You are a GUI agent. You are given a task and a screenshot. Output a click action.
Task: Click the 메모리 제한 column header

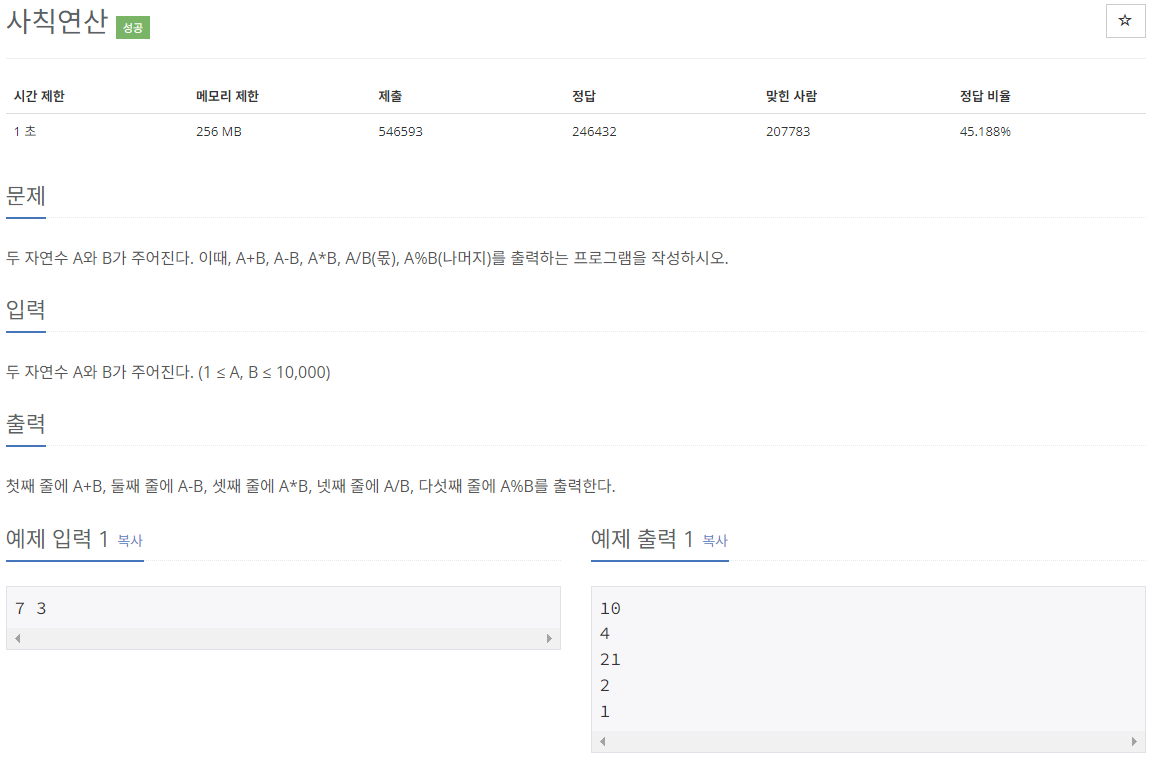227,96
